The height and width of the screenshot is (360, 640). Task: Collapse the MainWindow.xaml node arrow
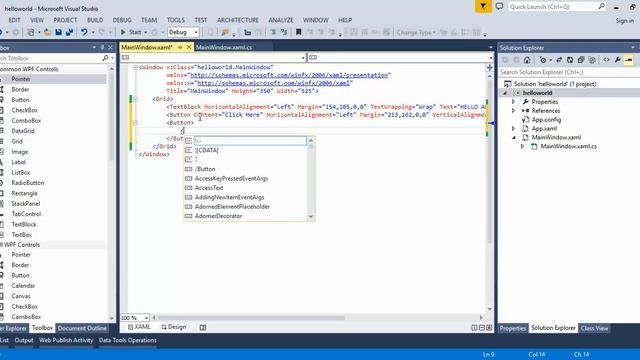tap(514, 138)
